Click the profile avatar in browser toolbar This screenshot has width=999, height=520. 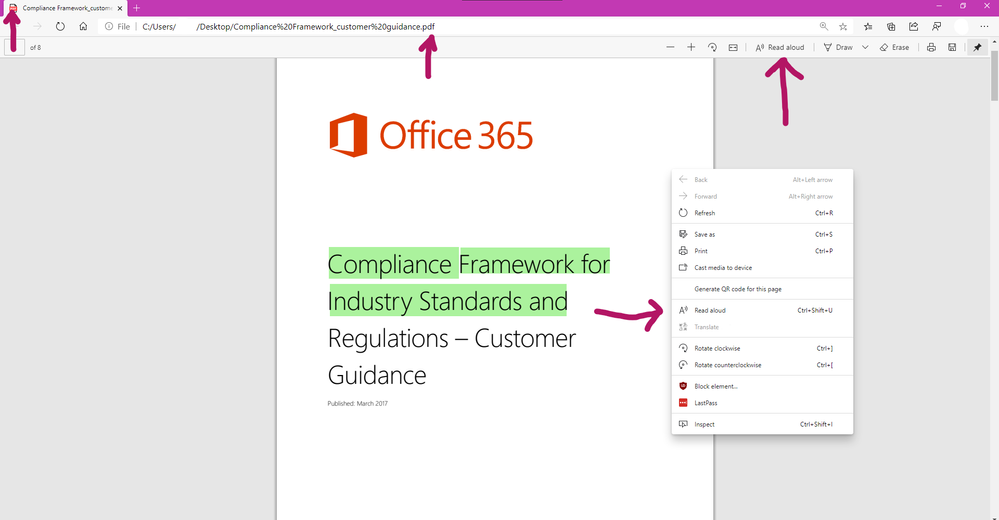(961, 27)
